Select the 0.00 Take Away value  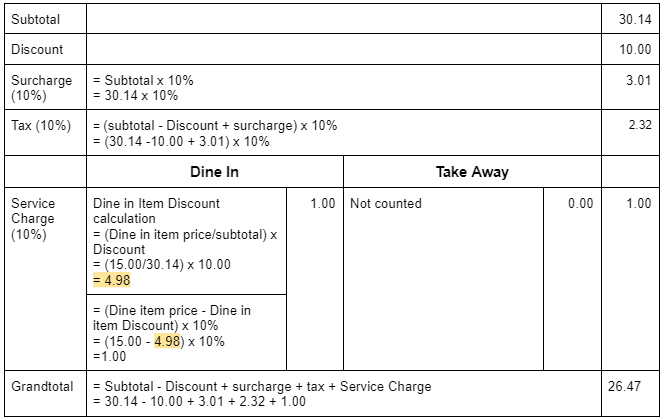pyautogui.click(x=580, y=203)
